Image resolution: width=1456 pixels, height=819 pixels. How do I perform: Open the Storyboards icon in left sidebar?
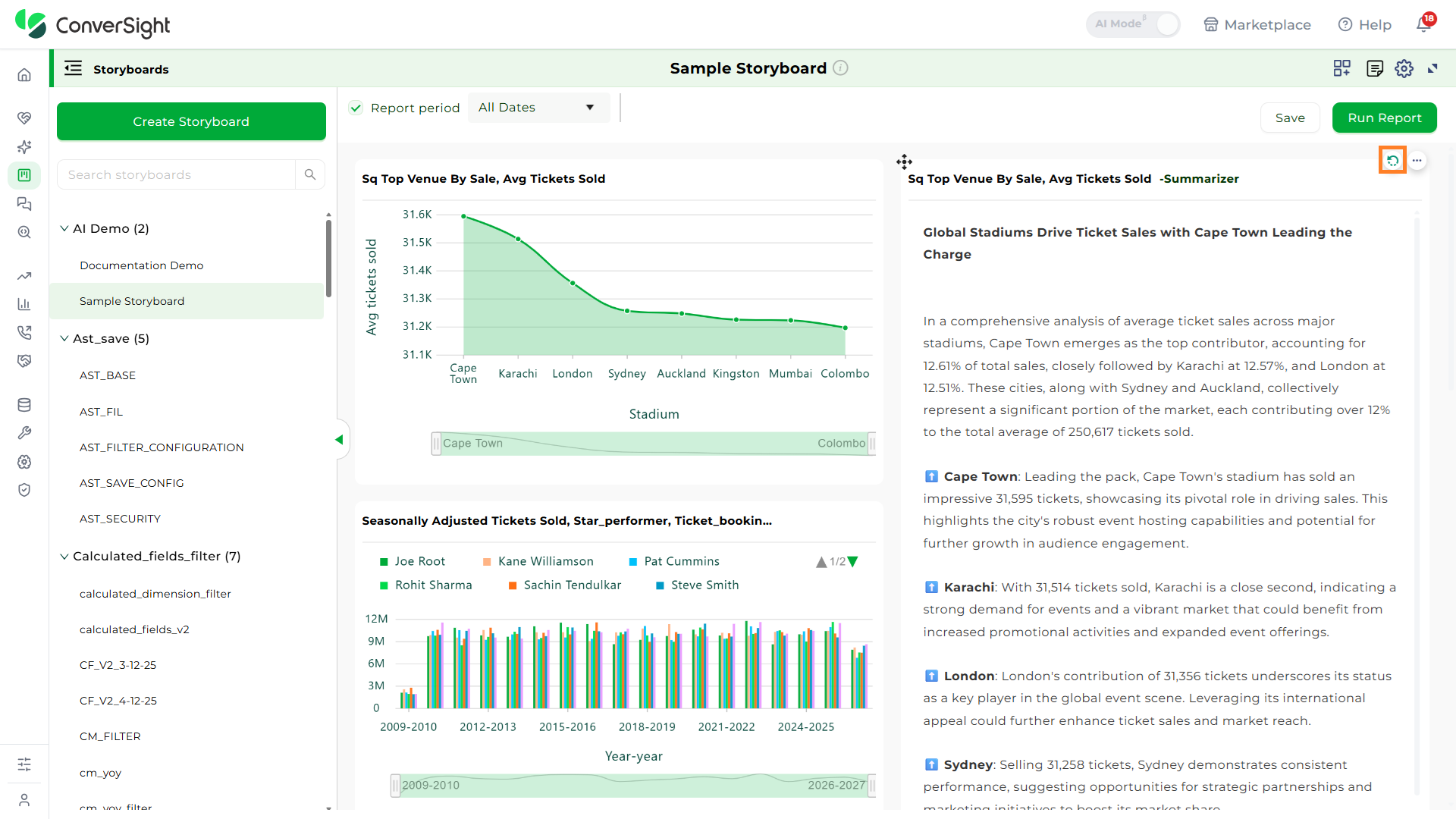tap(24, 175)
